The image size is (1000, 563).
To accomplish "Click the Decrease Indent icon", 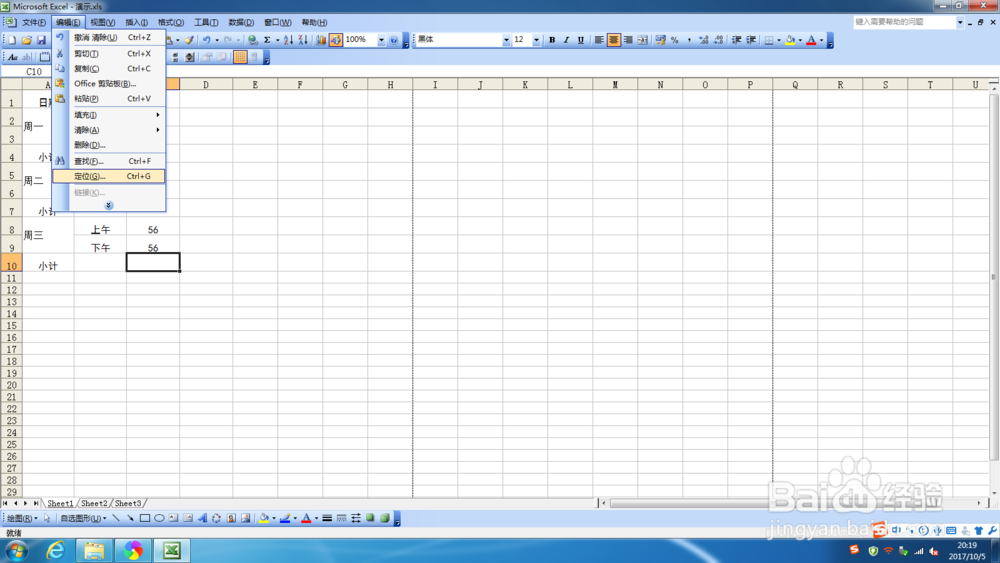I will point(737,40).
